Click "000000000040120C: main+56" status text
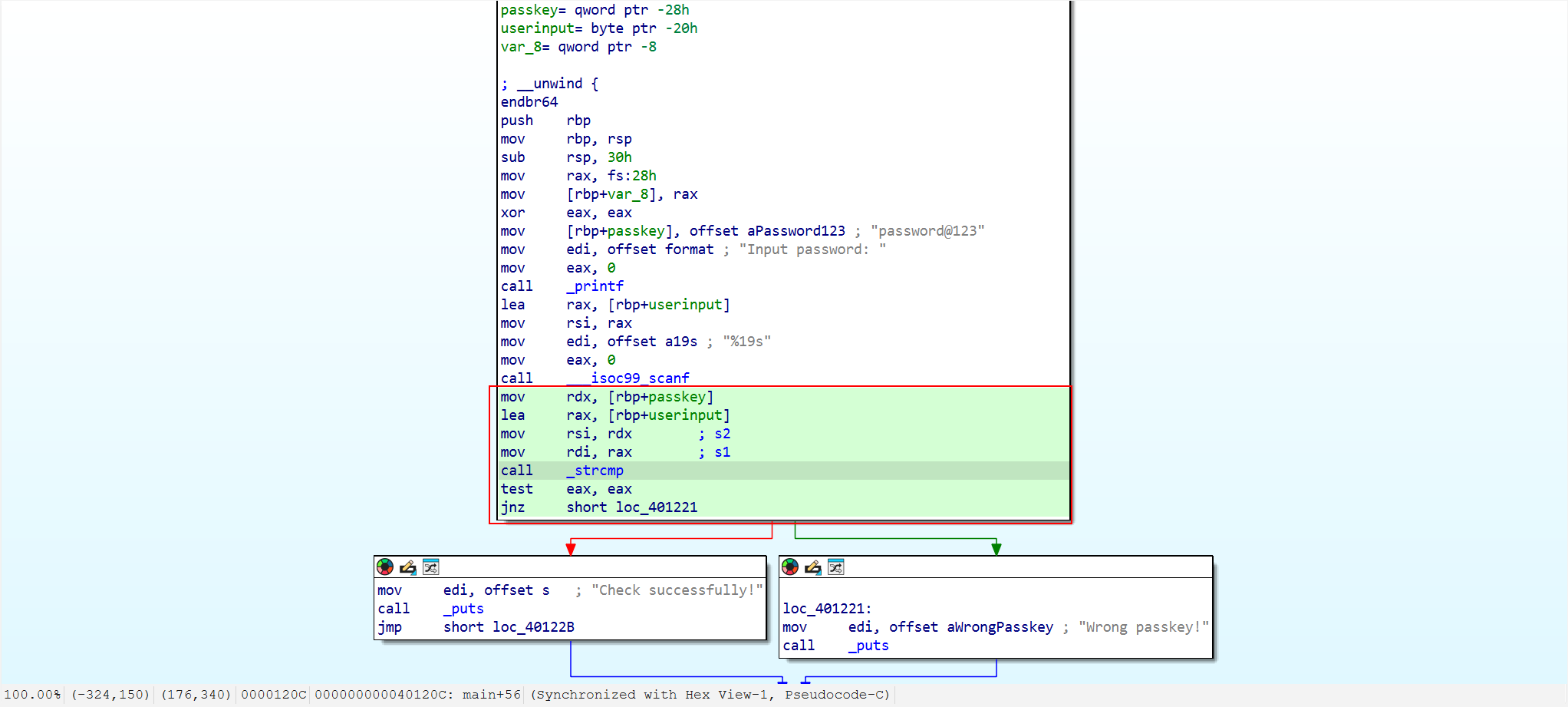 [417, 695]
